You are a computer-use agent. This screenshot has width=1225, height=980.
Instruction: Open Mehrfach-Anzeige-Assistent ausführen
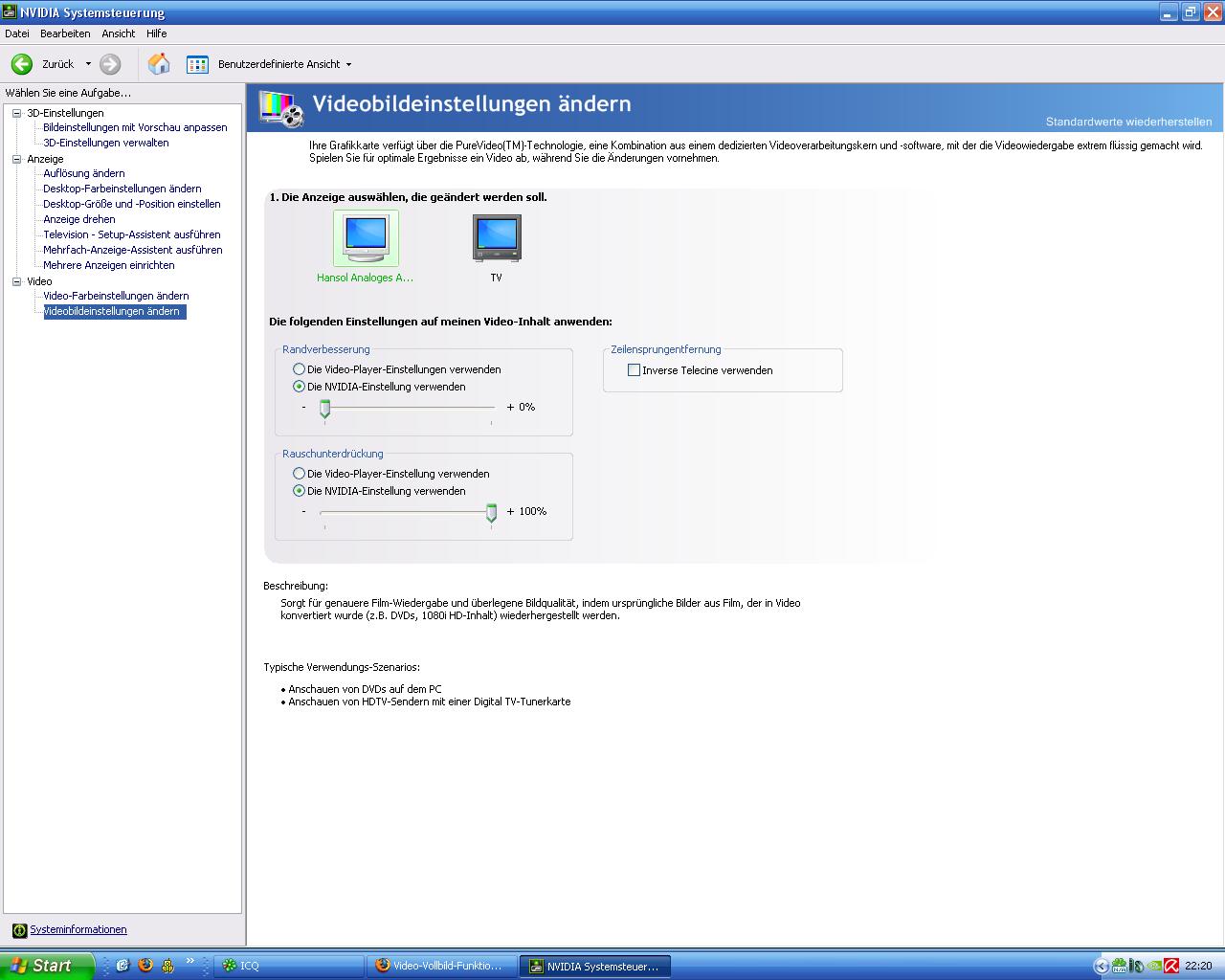pos(133,250)
